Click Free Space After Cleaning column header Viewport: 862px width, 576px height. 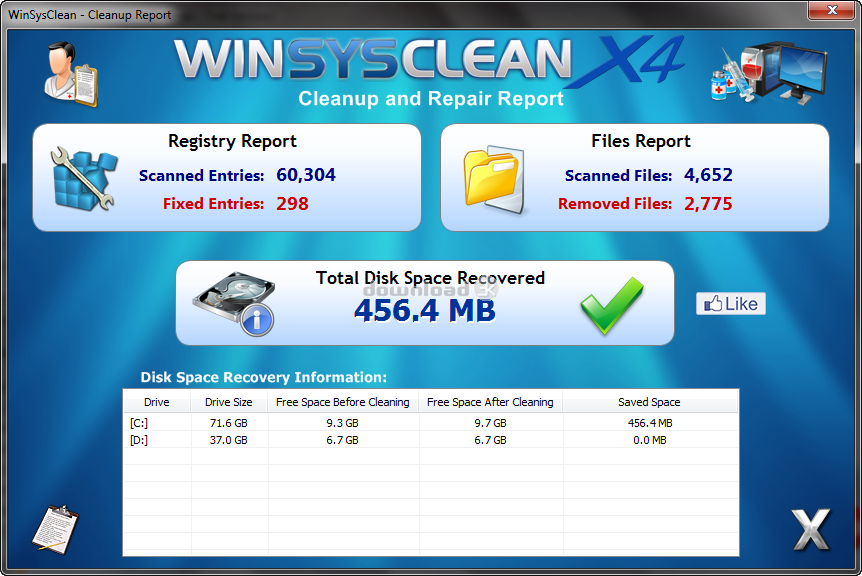tap(490, 402)
